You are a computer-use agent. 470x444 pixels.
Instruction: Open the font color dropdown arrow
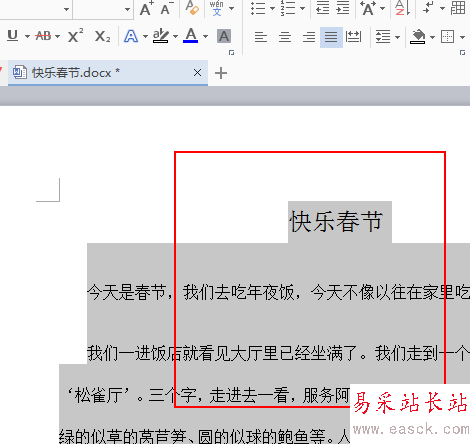click(x=205, y=36)
